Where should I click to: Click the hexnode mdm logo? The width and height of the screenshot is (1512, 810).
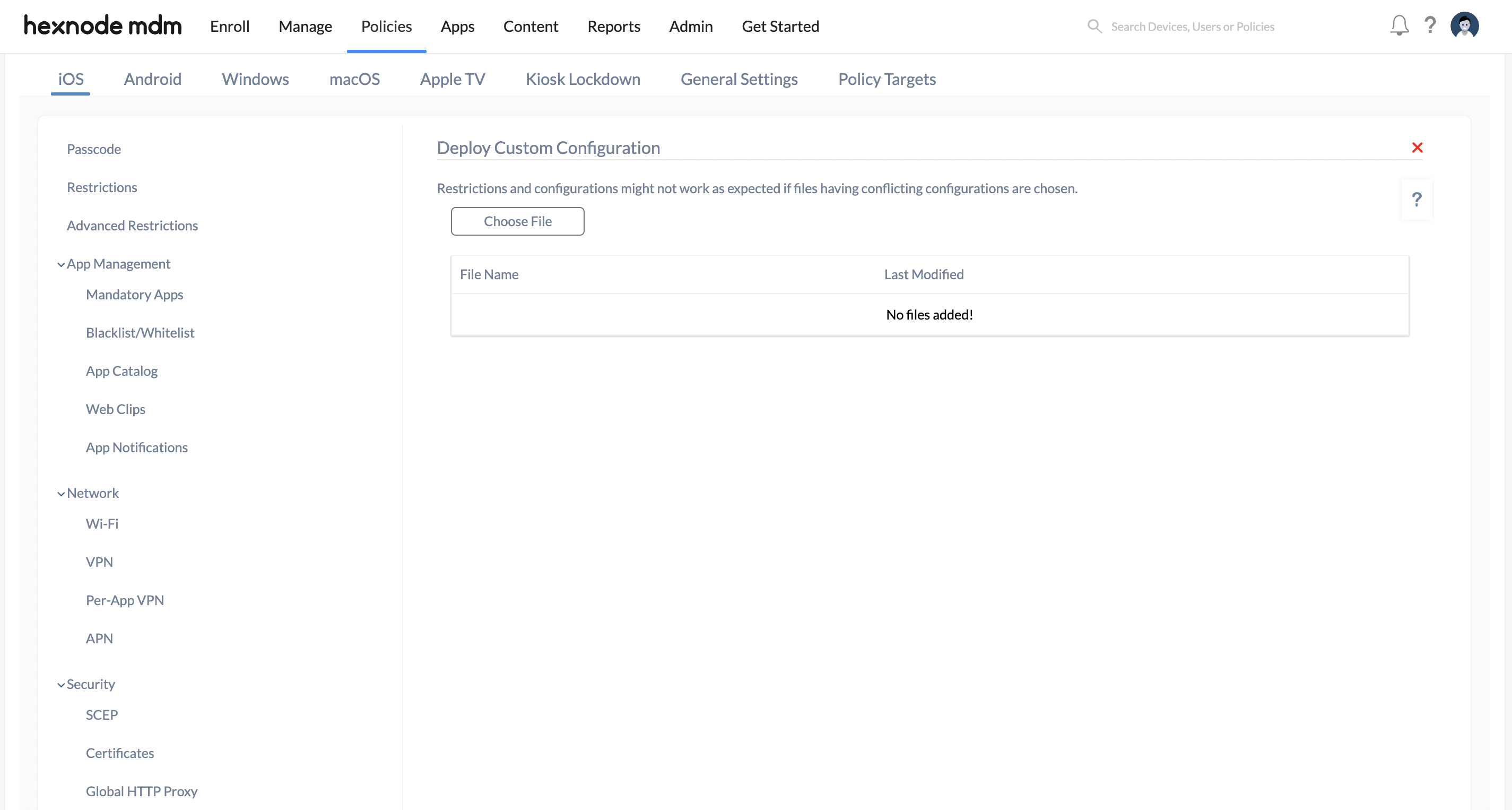coord(103,26)
